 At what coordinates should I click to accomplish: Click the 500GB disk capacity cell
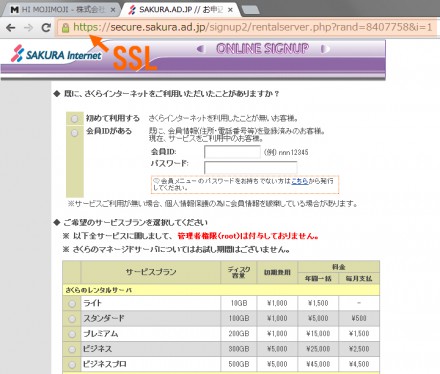[x=239, y=364]
